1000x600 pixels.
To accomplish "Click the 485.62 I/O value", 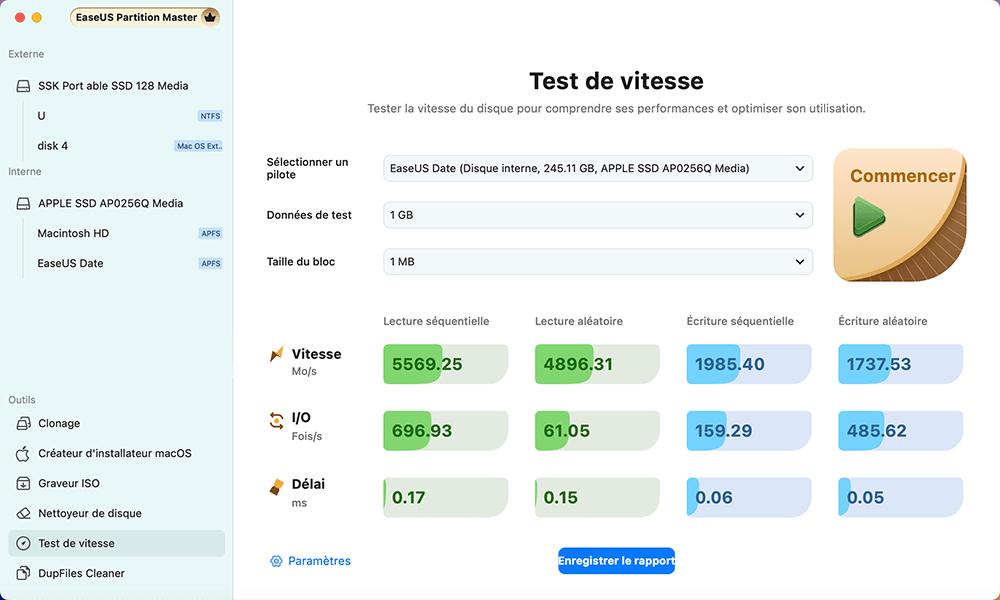I will pos(876,431).
